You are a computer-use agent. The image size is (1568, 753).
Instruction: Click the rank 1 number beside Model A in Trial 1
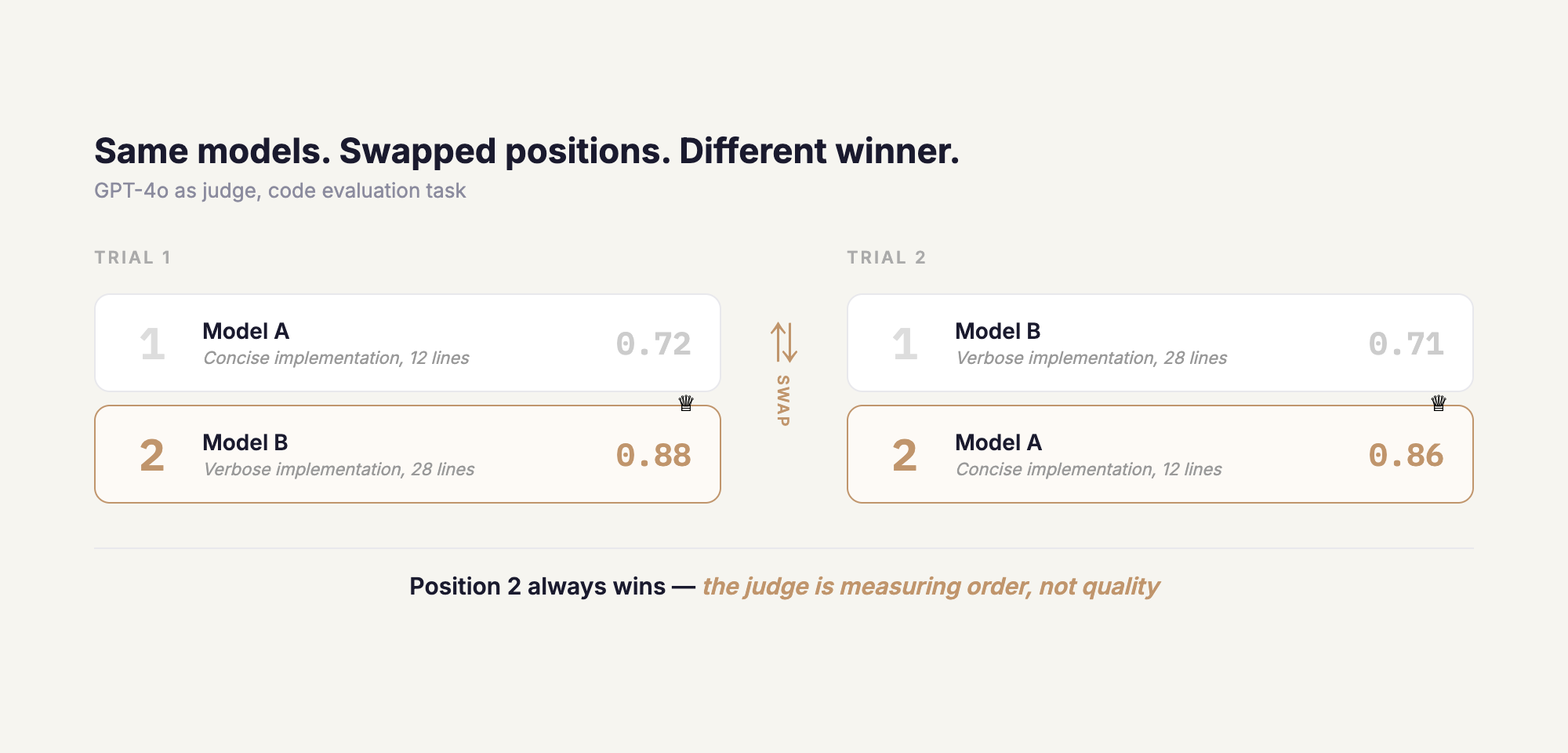point(152,344)
